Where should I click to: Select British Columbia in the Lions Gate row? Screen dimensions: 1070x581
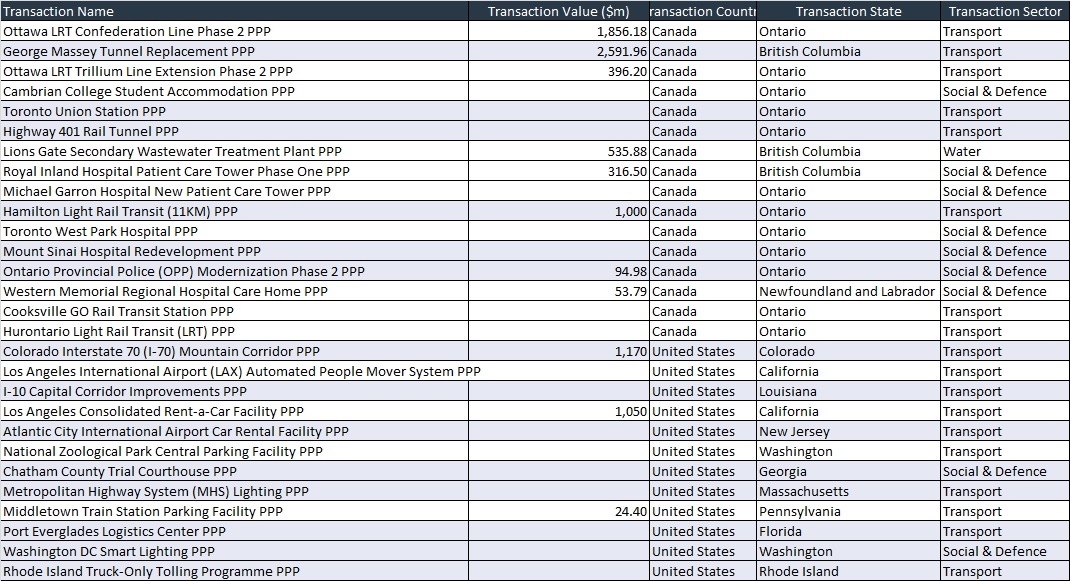click(x=848, y=152)
